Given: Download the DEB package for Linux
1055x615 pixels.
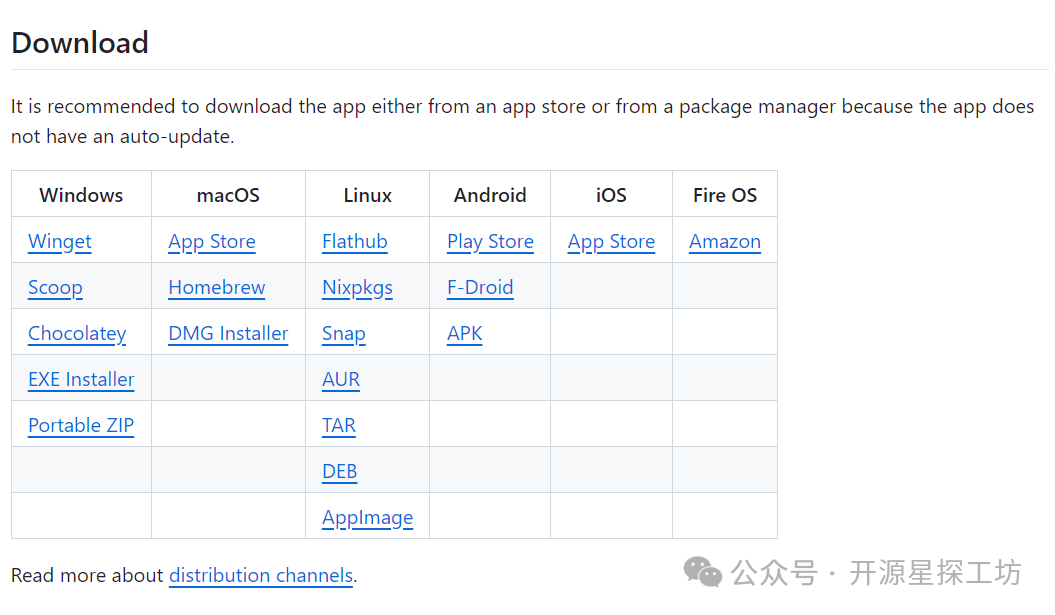Looking at the screenshot, I should (x=339, y=472).
